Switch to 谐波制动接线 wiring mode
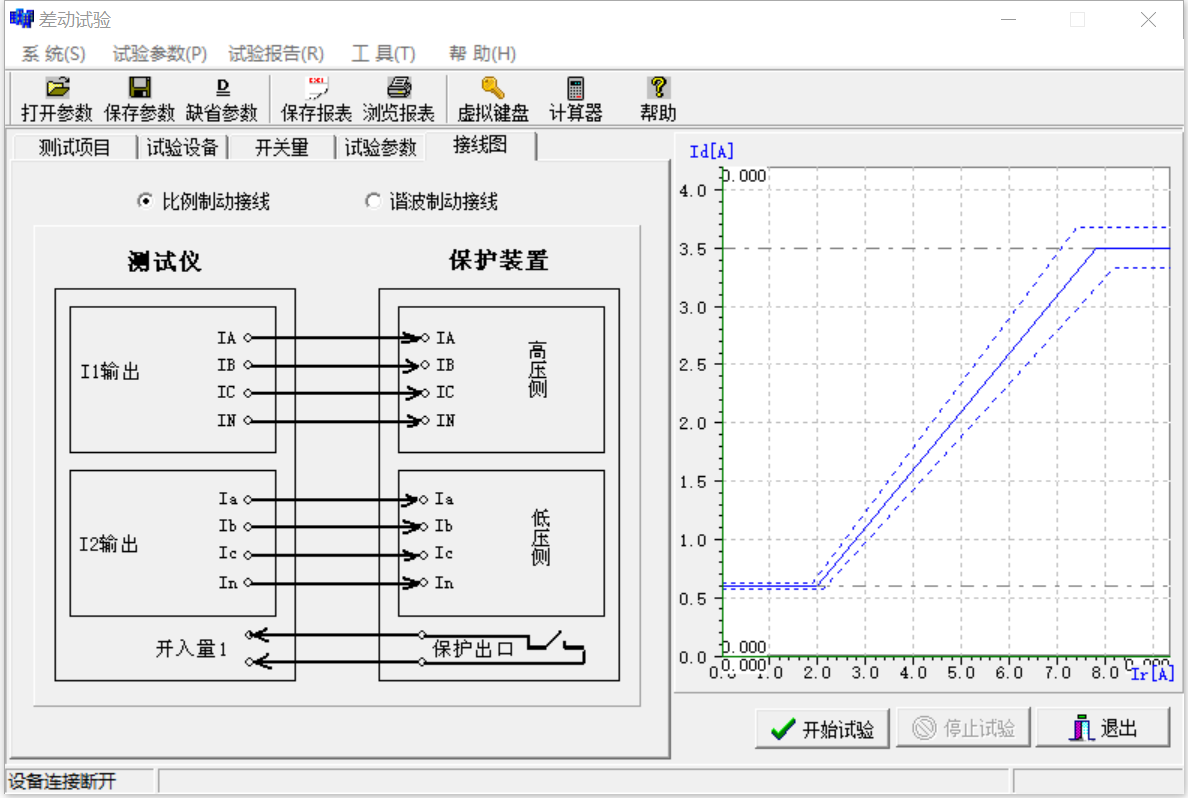The height and width of the screenshot is (798, 1188). (372, 200)
